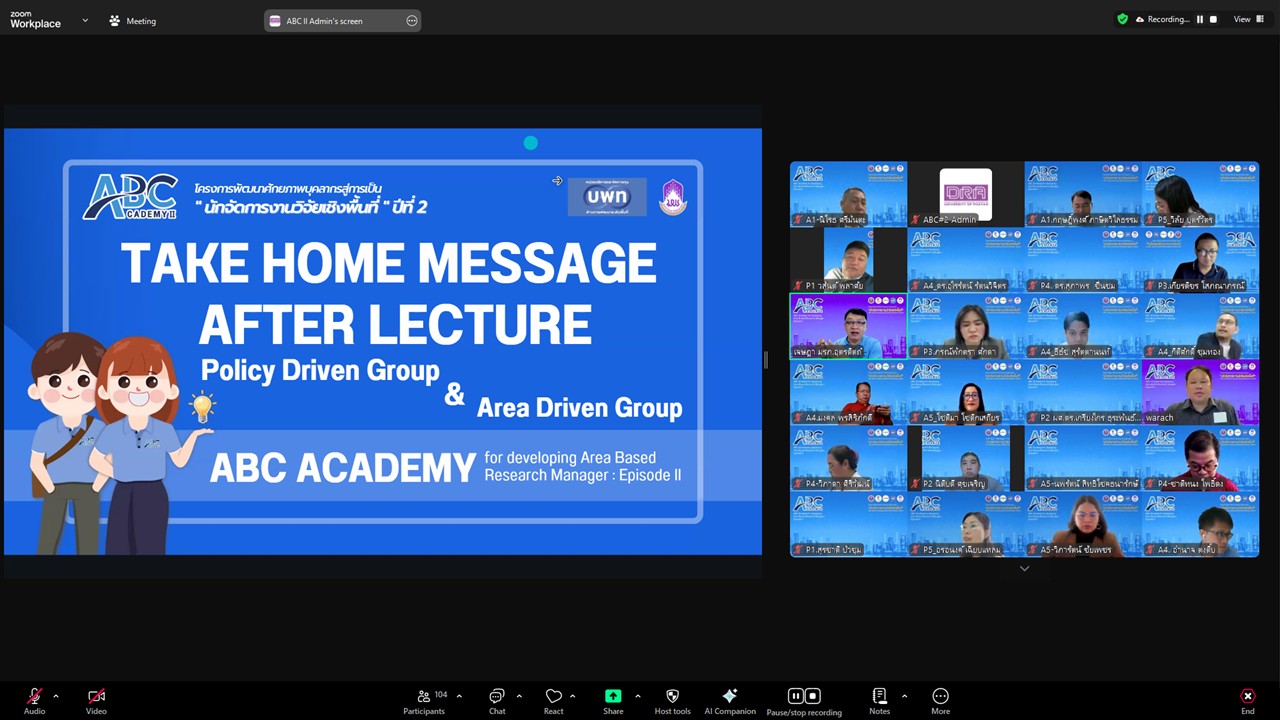Open the React heart menu

click(x=553, y=700)
